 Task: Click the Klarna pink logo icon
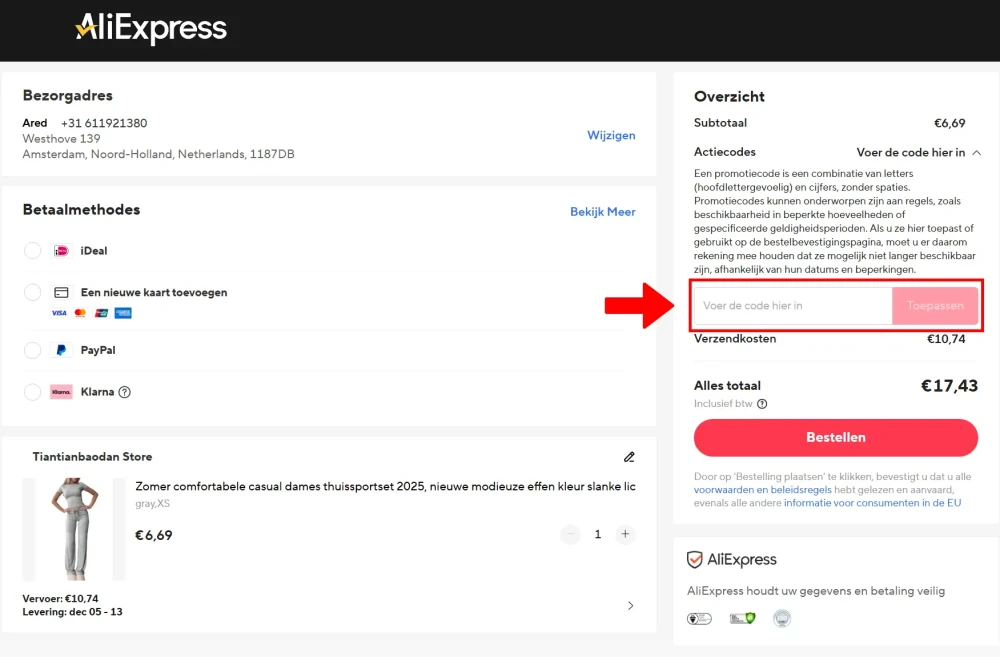(x=61, y=392)
